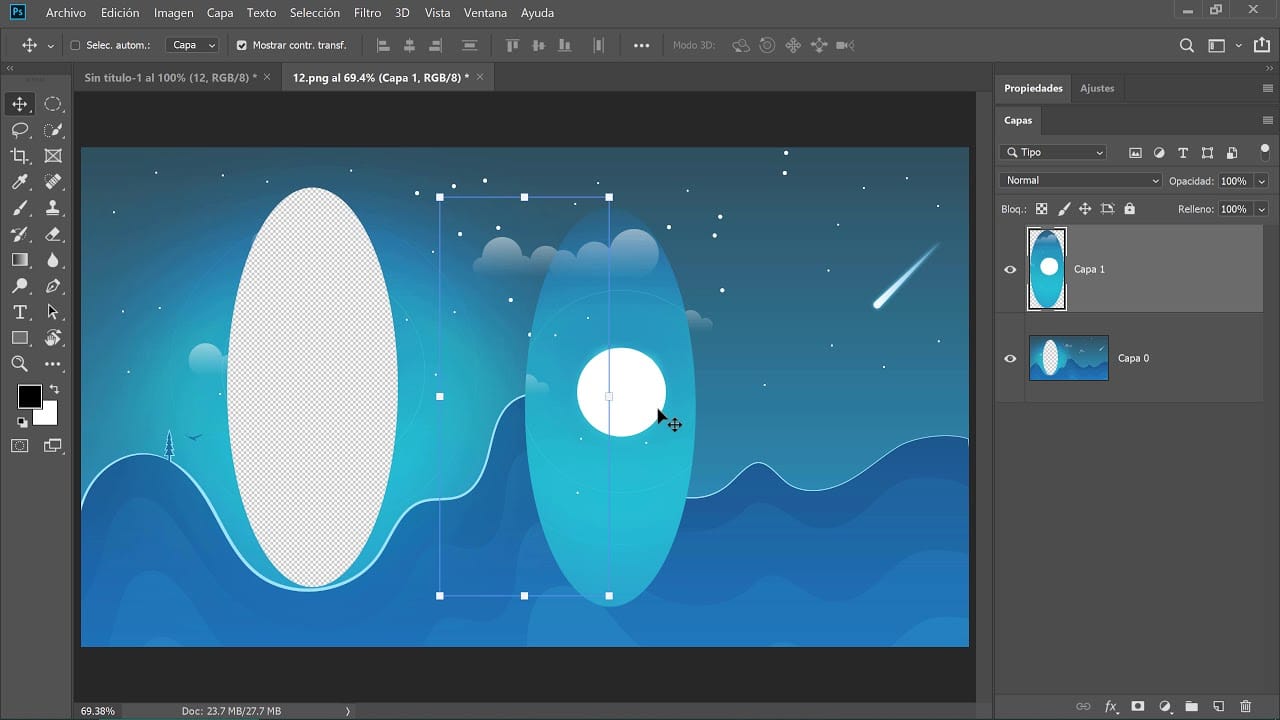Select the Lasso tool
Image resolution: width=1280 pixels, height=720 pixels.
pos(20,130)
